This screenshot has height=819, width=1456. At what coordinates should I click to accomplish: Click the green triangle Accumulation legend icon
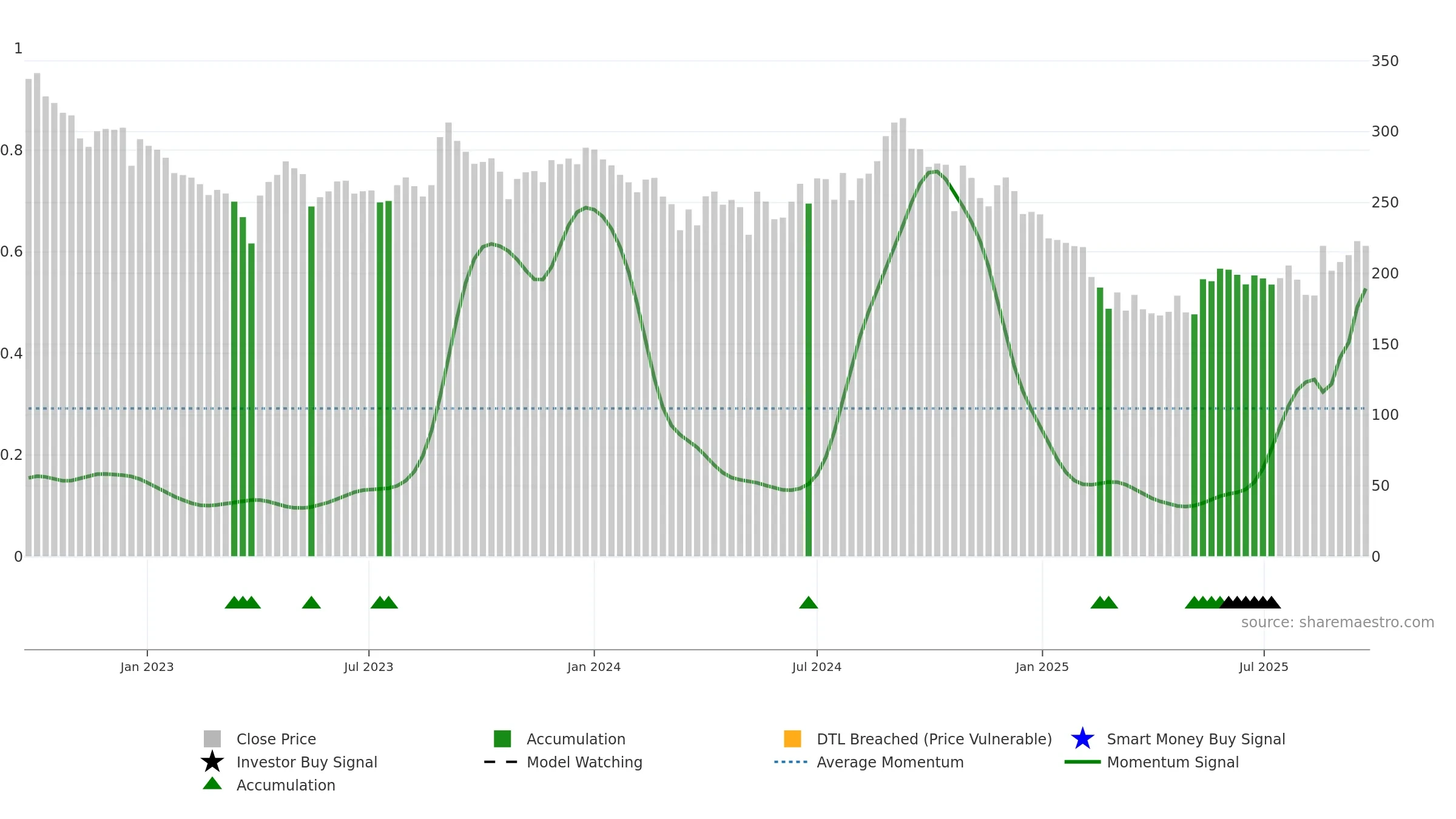point(212,783)
